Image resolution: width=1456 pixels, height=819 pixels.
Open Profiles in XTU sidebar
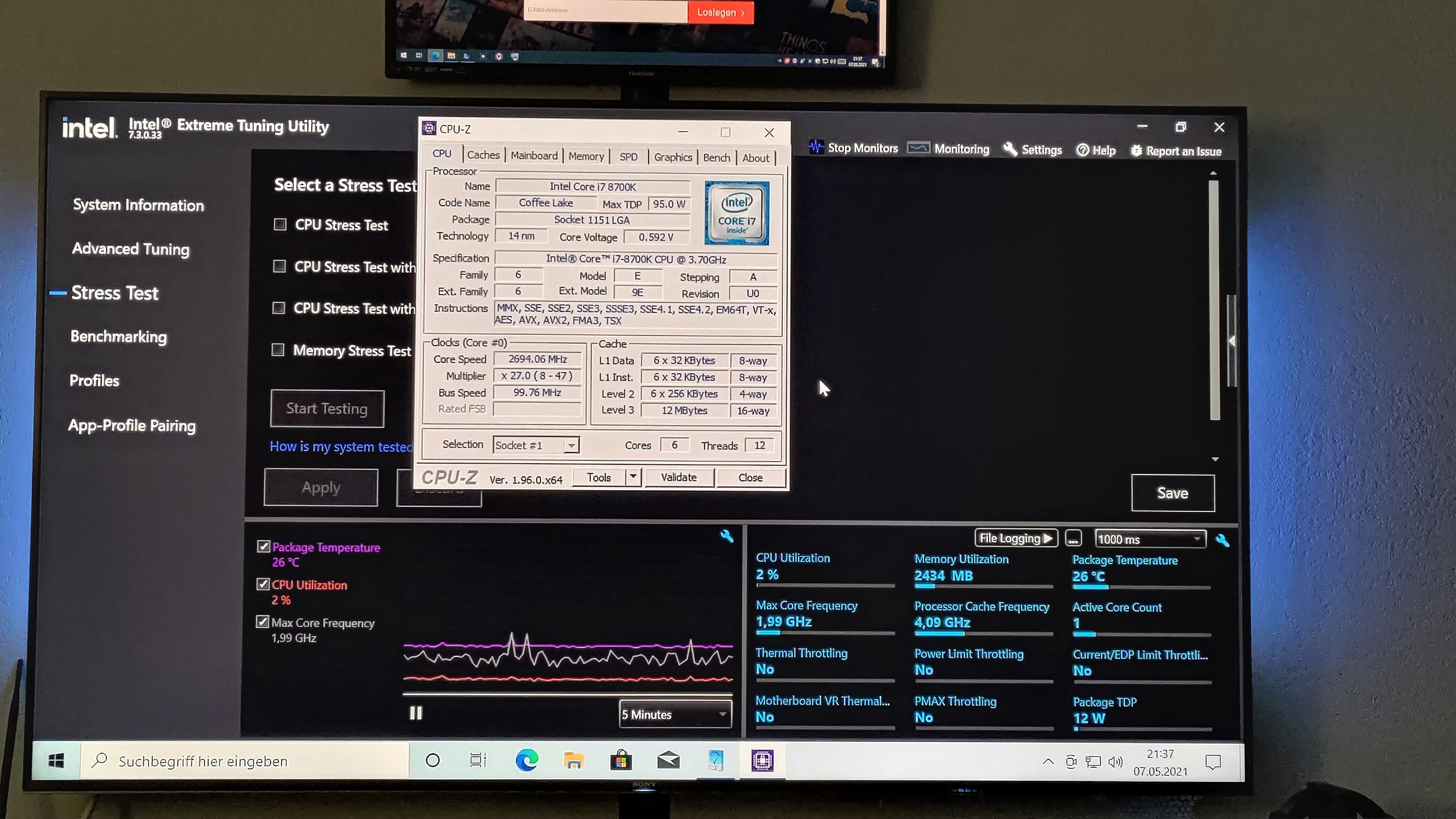click(x=94, y=381)
